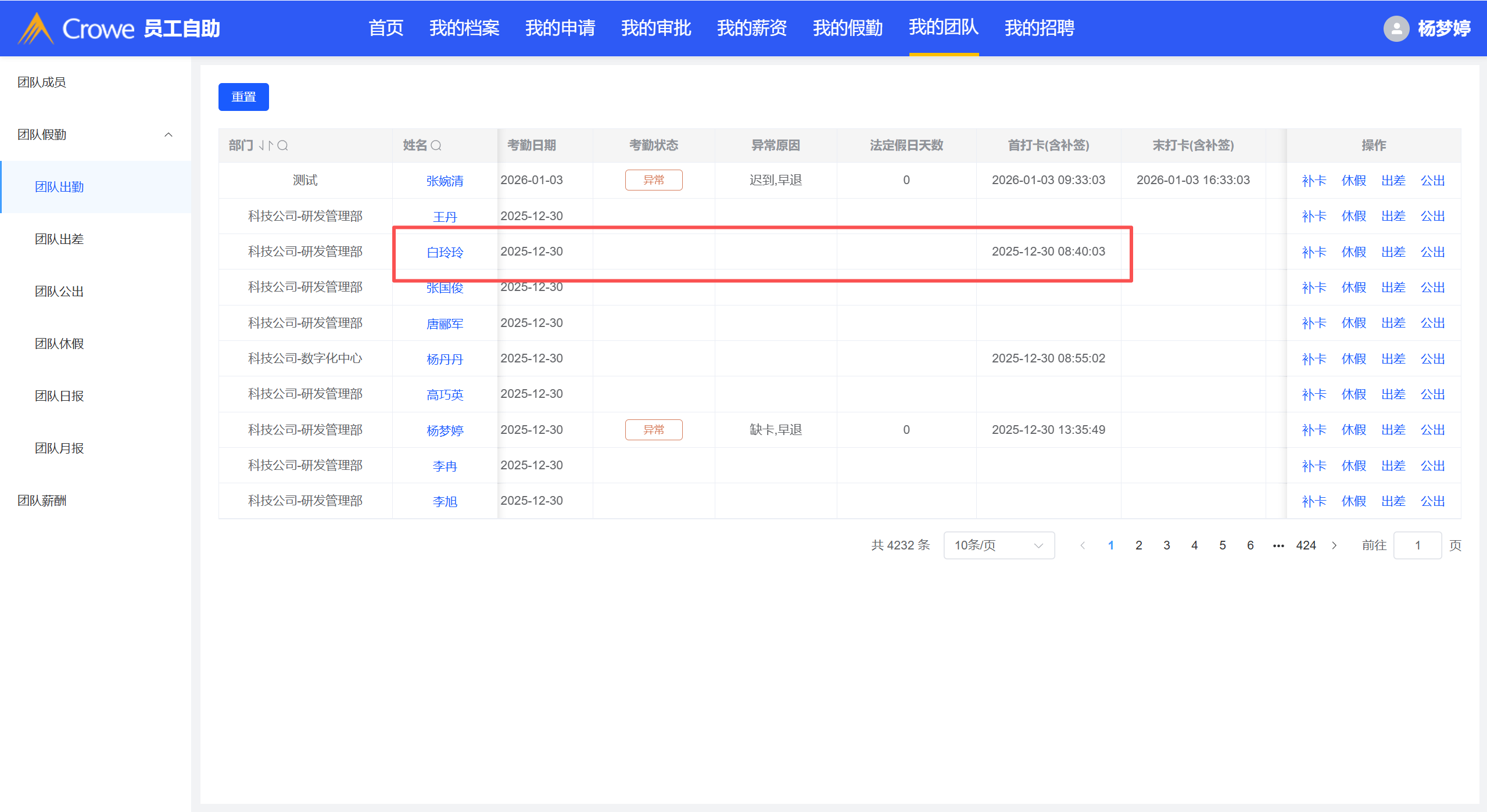Select 团队薪酬 sidebar item
The image size is (1487, 812).
coord(42,501)
